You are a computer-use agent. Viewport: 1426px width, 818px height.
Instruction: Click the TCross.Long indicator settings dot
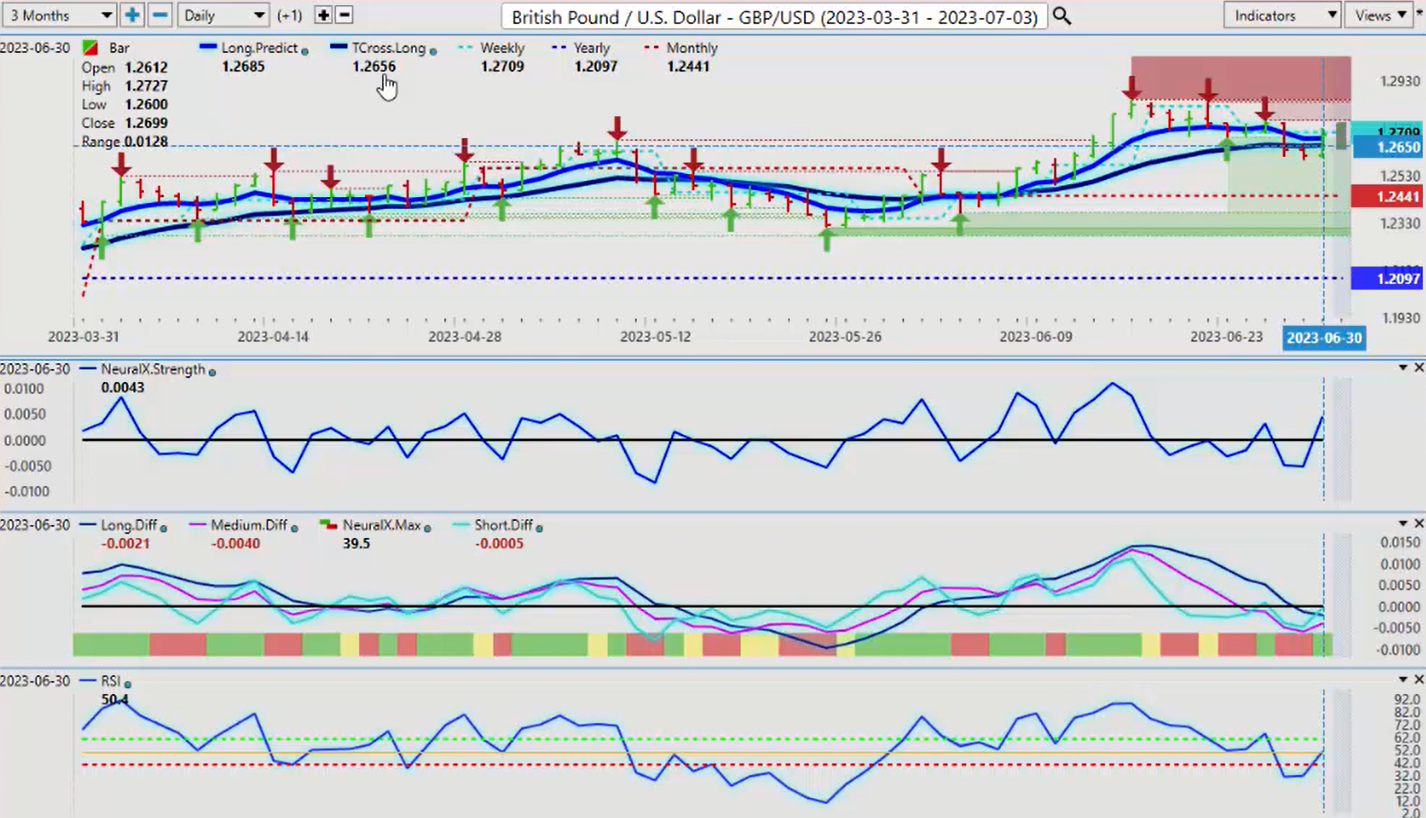click(x=432, y=50)
